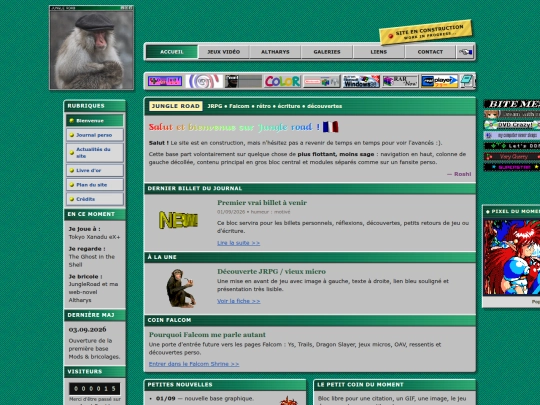Open the "Premier vrai billet à venir" heading
This screenshot has width=540, height=405.
[x=262, y=202]
